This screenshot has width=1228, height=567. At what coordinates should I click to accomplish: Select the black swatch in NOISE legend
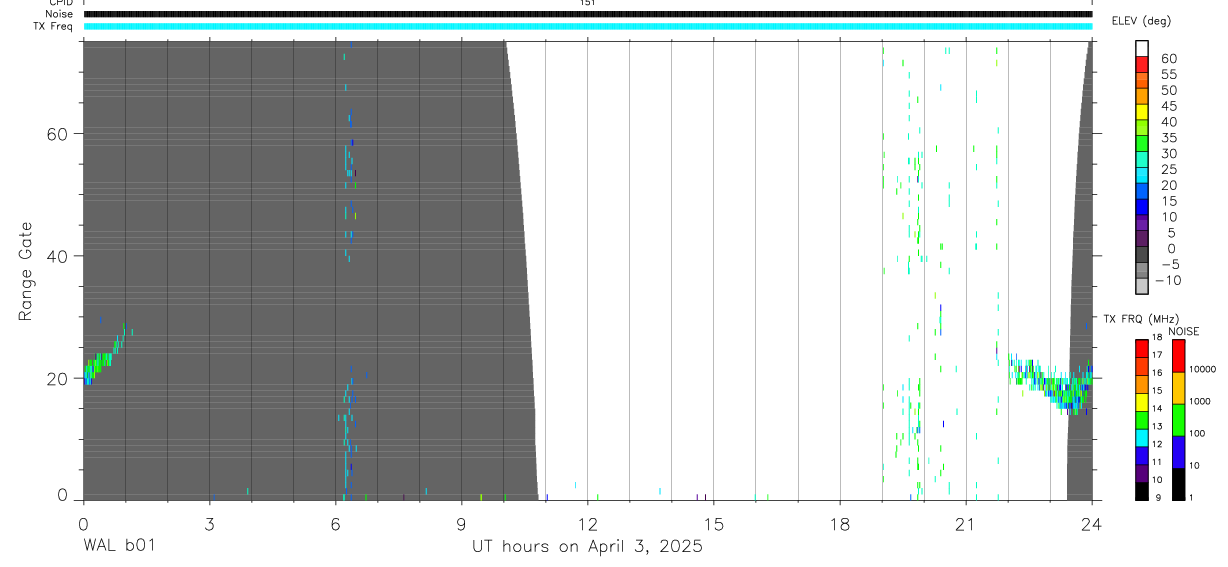(x=1179, y=484)
